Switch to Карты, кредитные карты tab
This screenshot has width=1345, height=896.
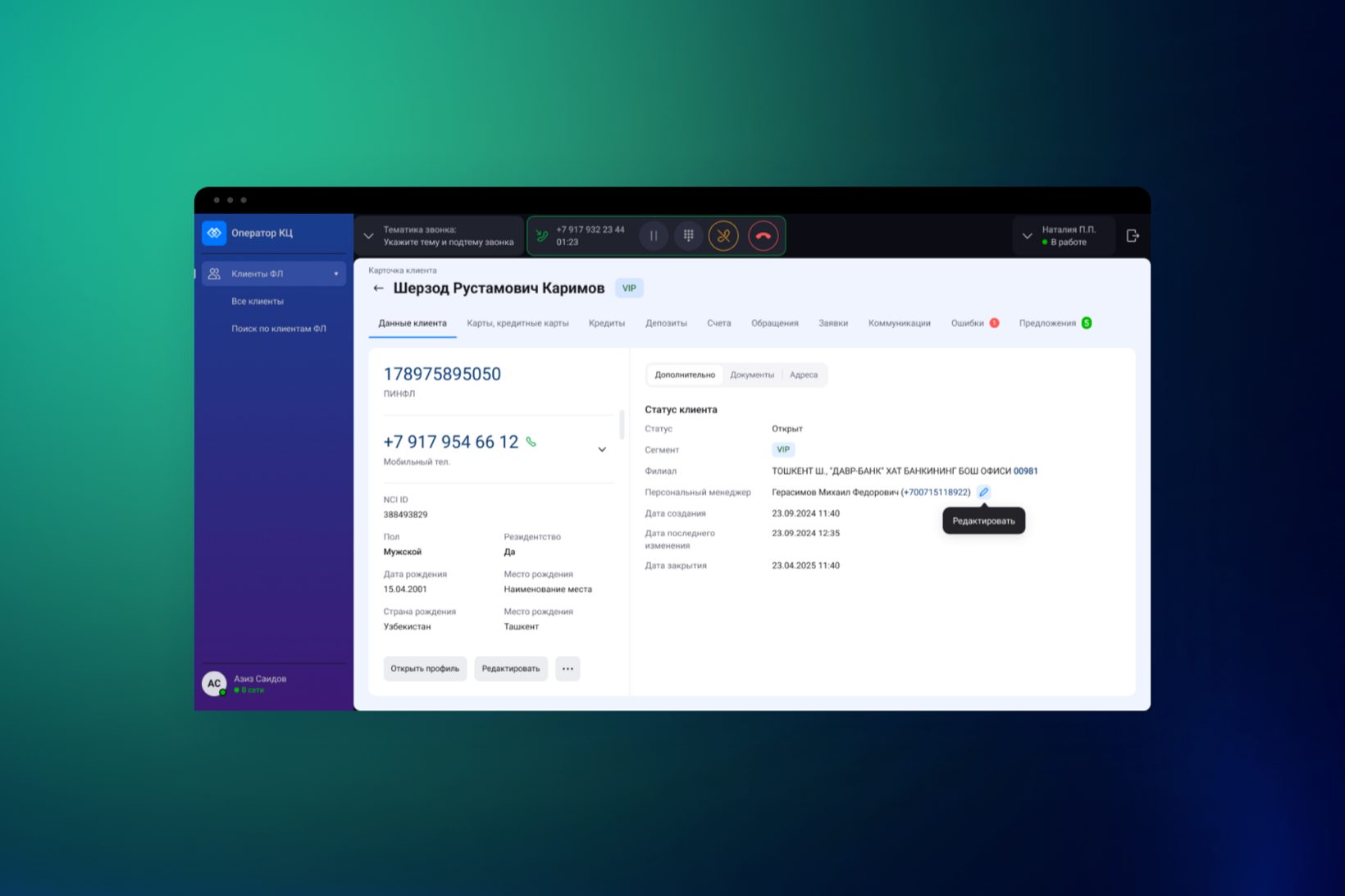(x=517, y=323)
